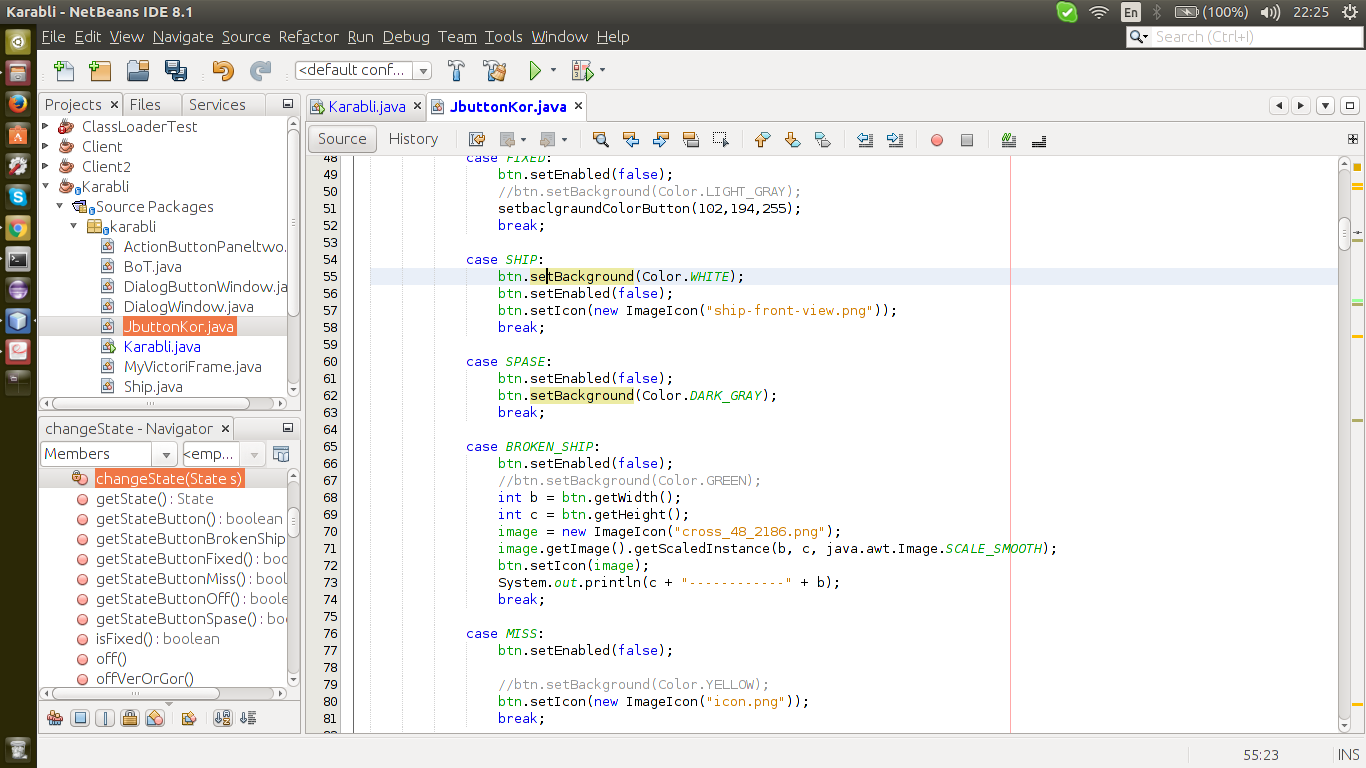Viewport: 1366px width, 768px height.
Task: Switch to the Karabli.java editor tab
Action: 366,106
